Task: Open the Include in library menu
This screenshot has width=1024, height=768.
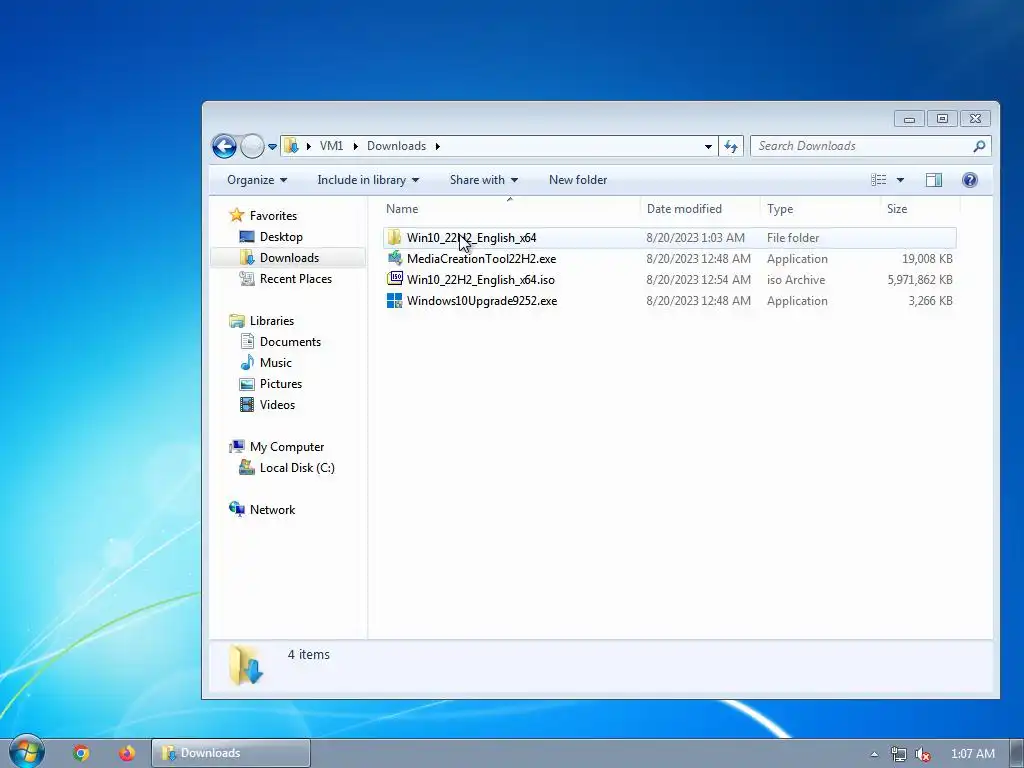Action: pos(368,180)
